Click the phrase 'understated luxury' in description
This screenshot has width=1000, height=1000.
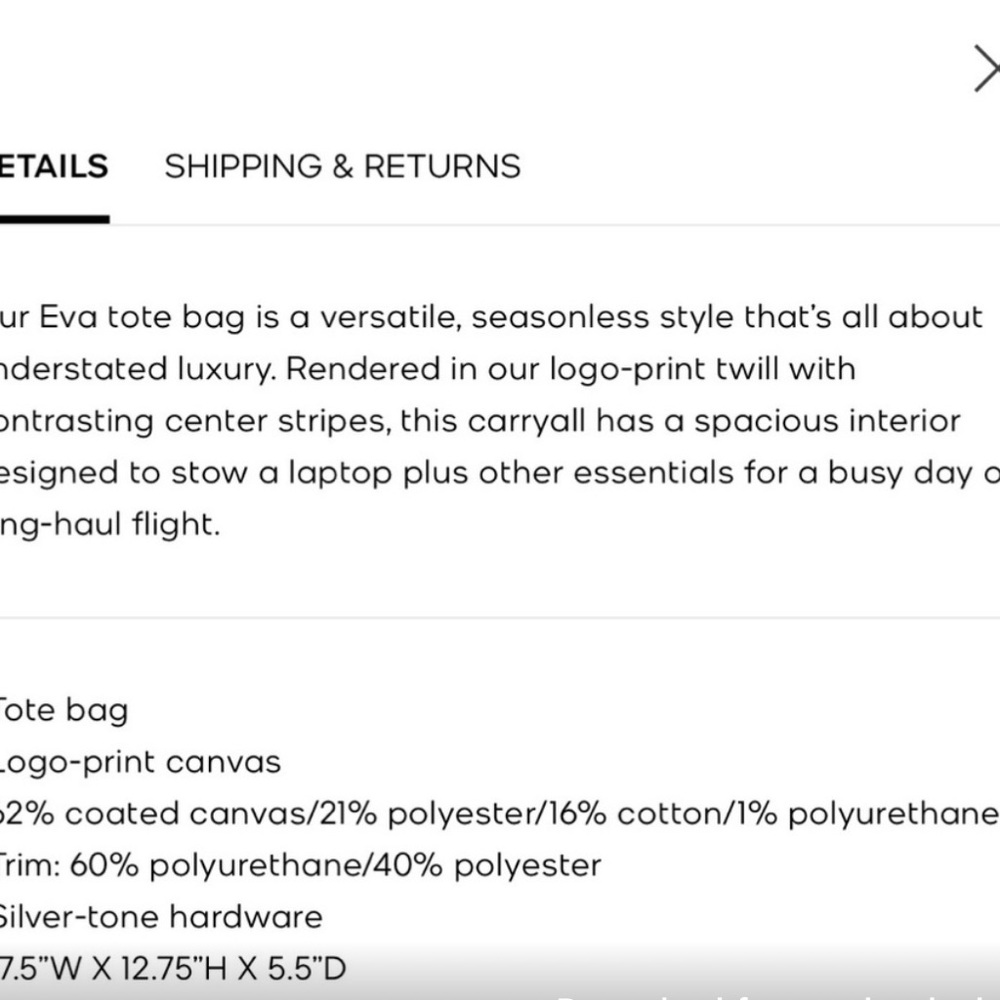[138, 369]
